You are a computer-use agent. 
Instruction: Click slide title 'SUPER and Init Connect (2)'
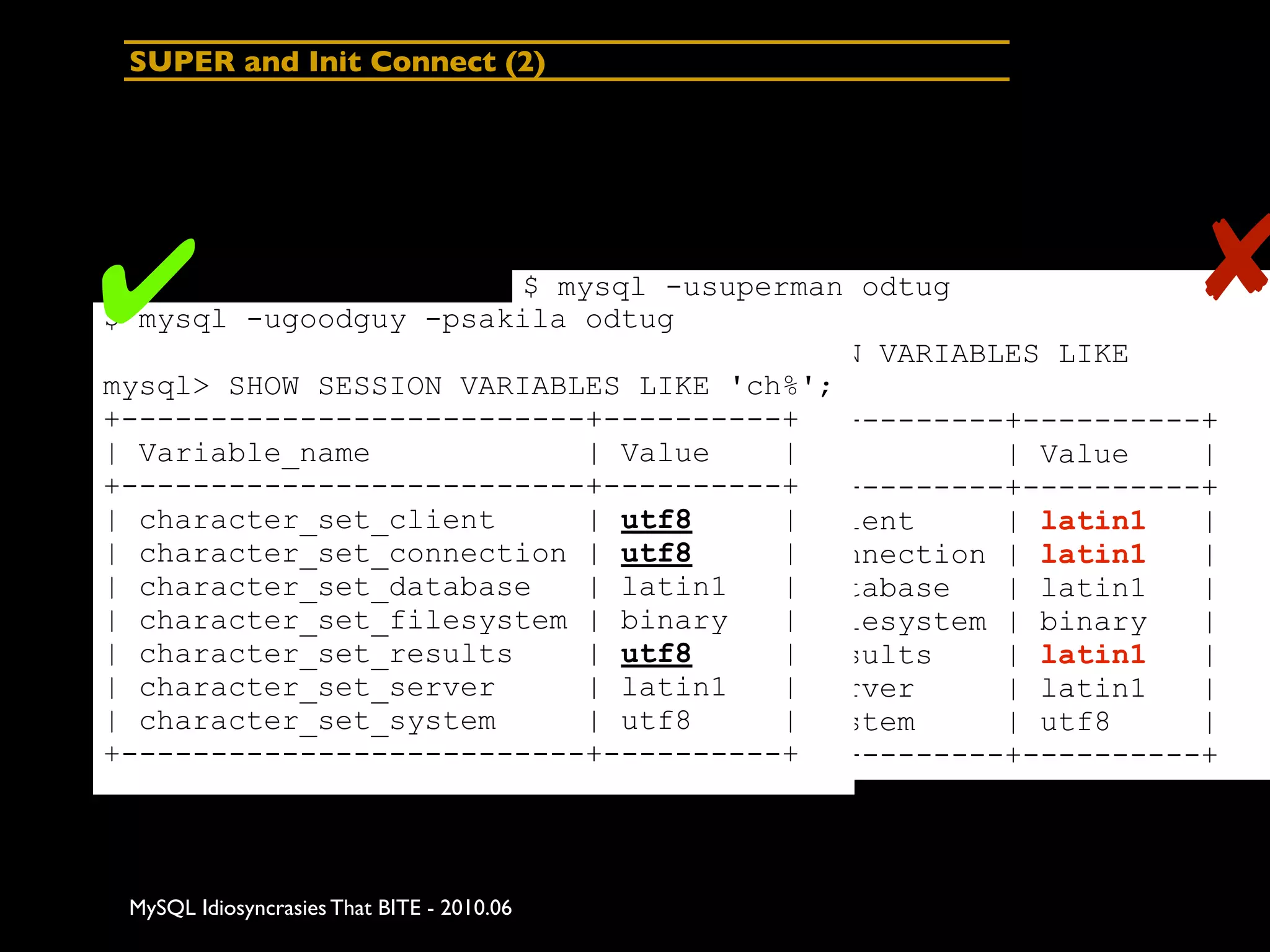pos(337,62)
